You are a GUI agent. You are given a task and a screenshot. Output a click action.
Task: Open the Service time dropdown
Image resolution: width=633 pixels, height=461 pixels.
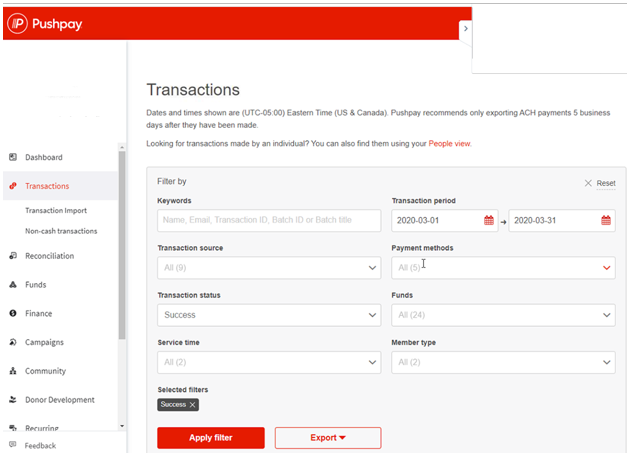tap(269, 362)
